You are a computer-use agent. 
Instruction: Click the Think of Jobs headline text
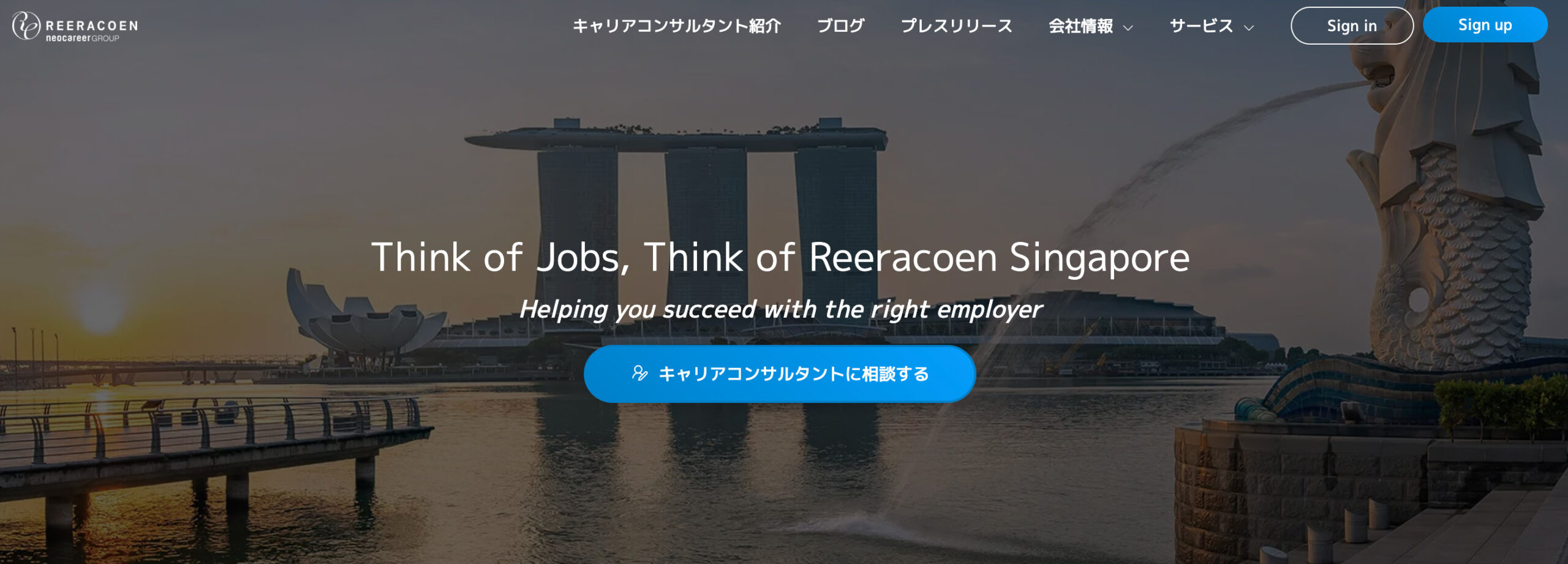[780, 257]
